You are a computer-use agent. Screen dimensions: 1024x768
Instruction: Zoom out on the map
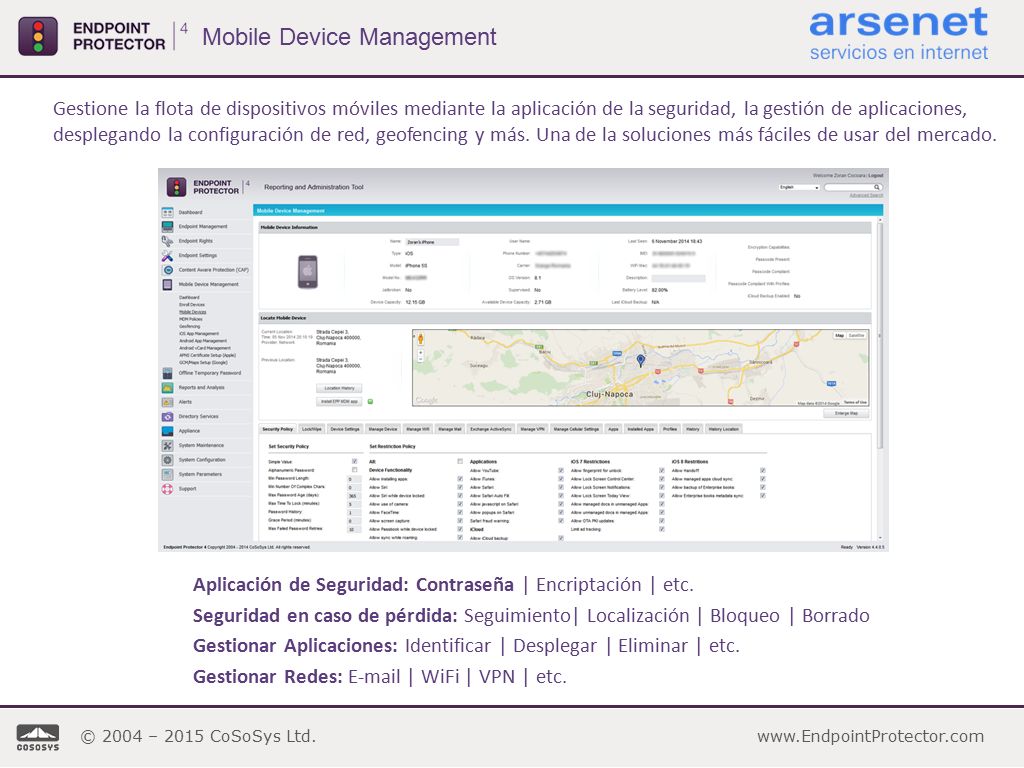pyautogui.click(x=421, y=360)
